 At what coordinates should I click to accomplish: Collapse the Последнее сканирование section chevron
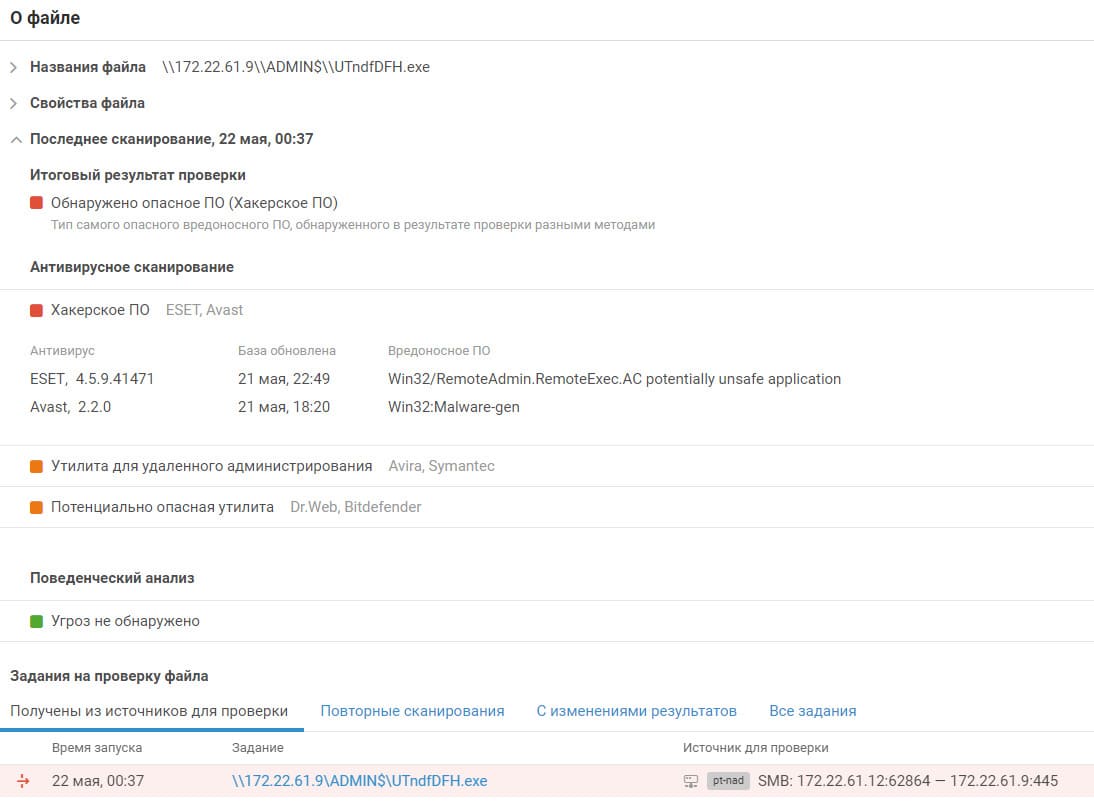click(x=16, y=139)
